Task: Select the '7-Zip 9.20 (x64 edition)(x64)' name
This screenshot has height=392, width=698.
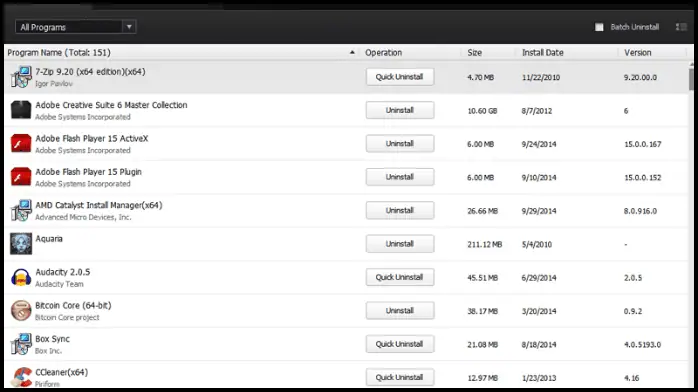Action: click(90, 72)
